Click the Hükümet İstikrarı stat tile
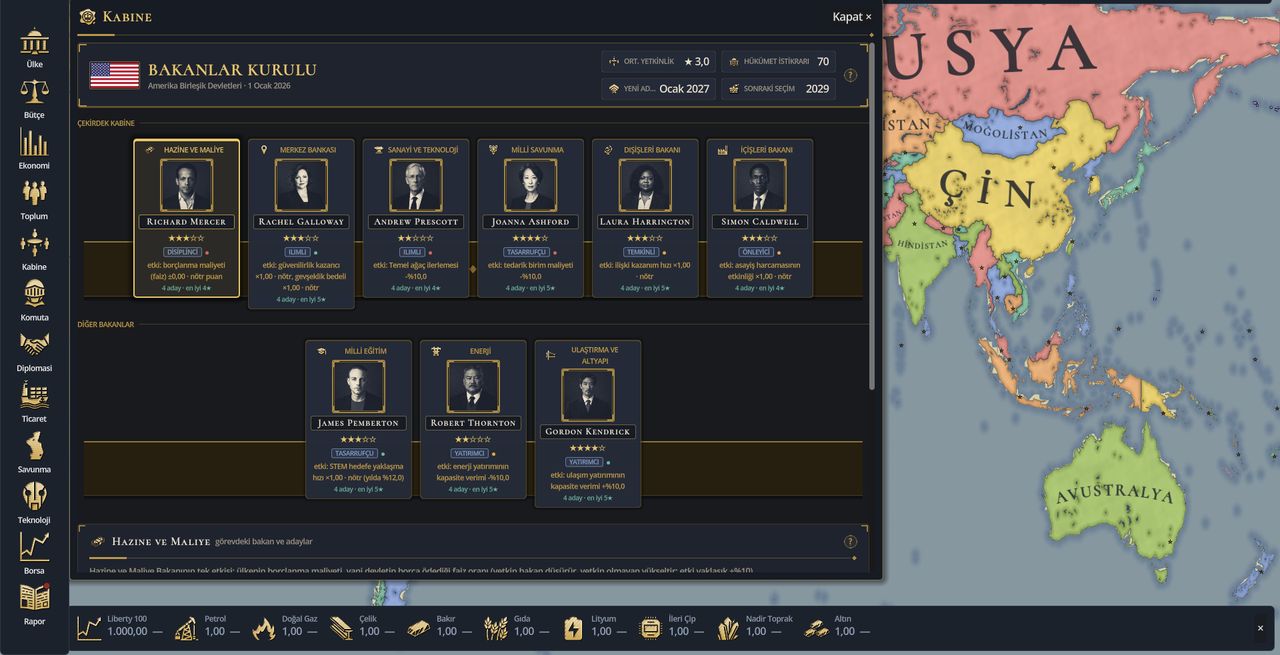 [x=778, y=61]
